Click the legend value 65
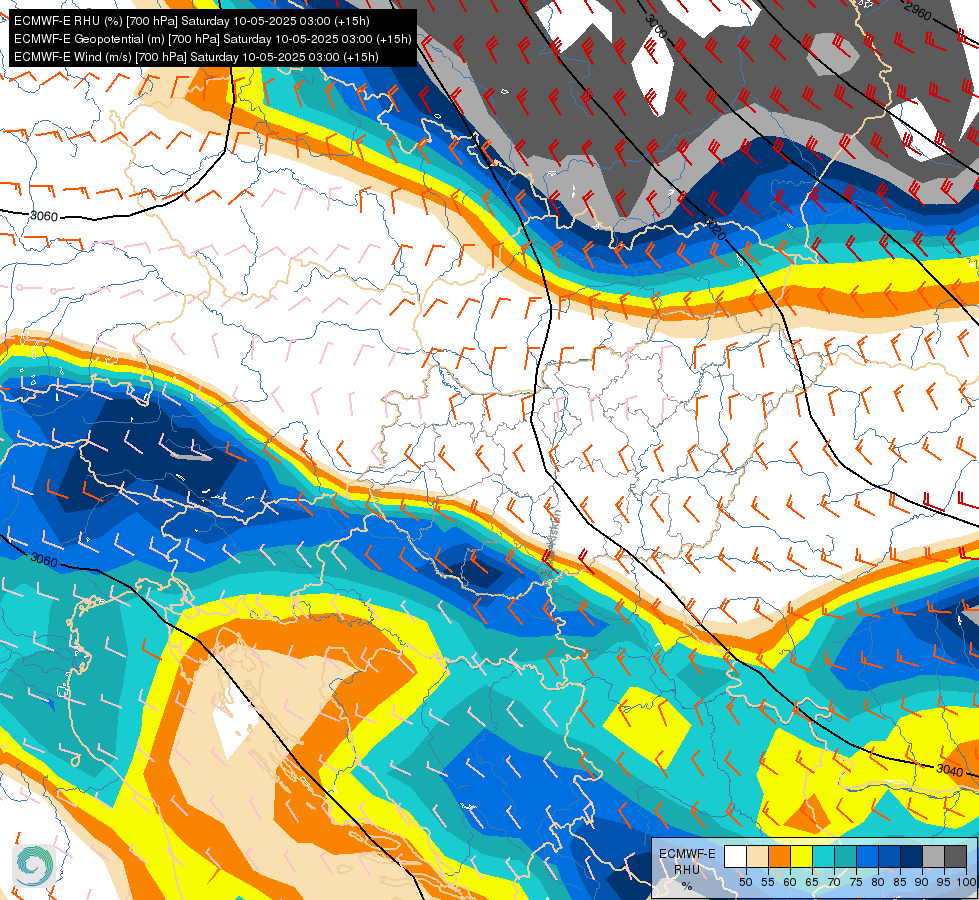This screenshot has width=979, height=900. pos(812,882)
